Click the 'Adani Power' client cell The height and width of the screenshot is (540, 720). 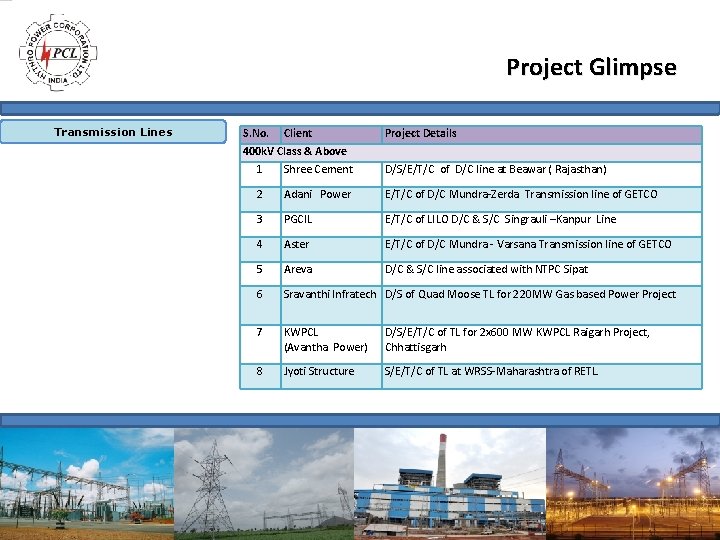(x=331, y=199)
